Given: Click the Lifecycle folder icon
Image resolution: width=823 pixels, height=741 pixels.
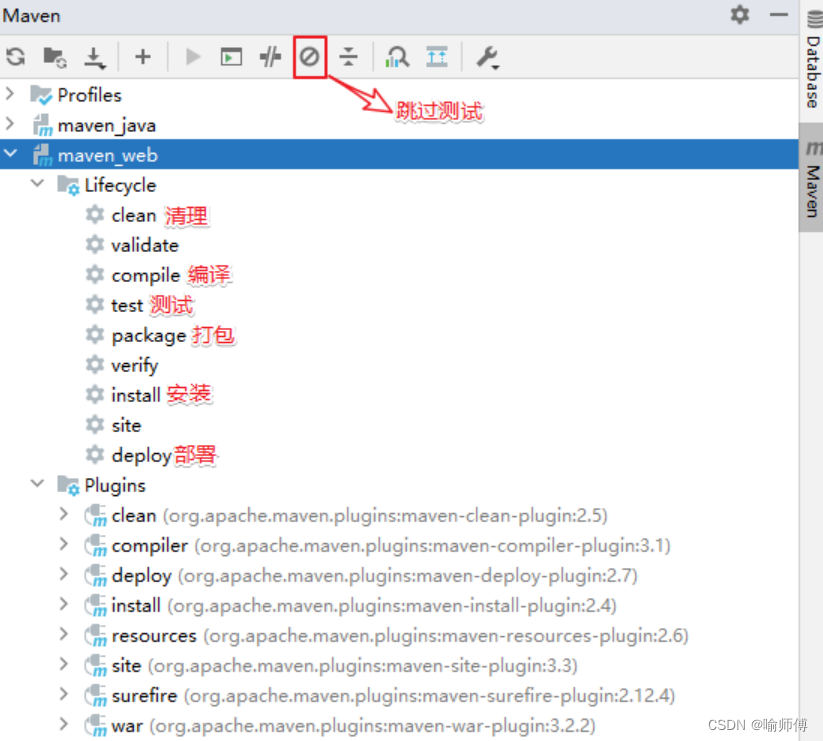Looking at the screenshot, I should (69, 185).
